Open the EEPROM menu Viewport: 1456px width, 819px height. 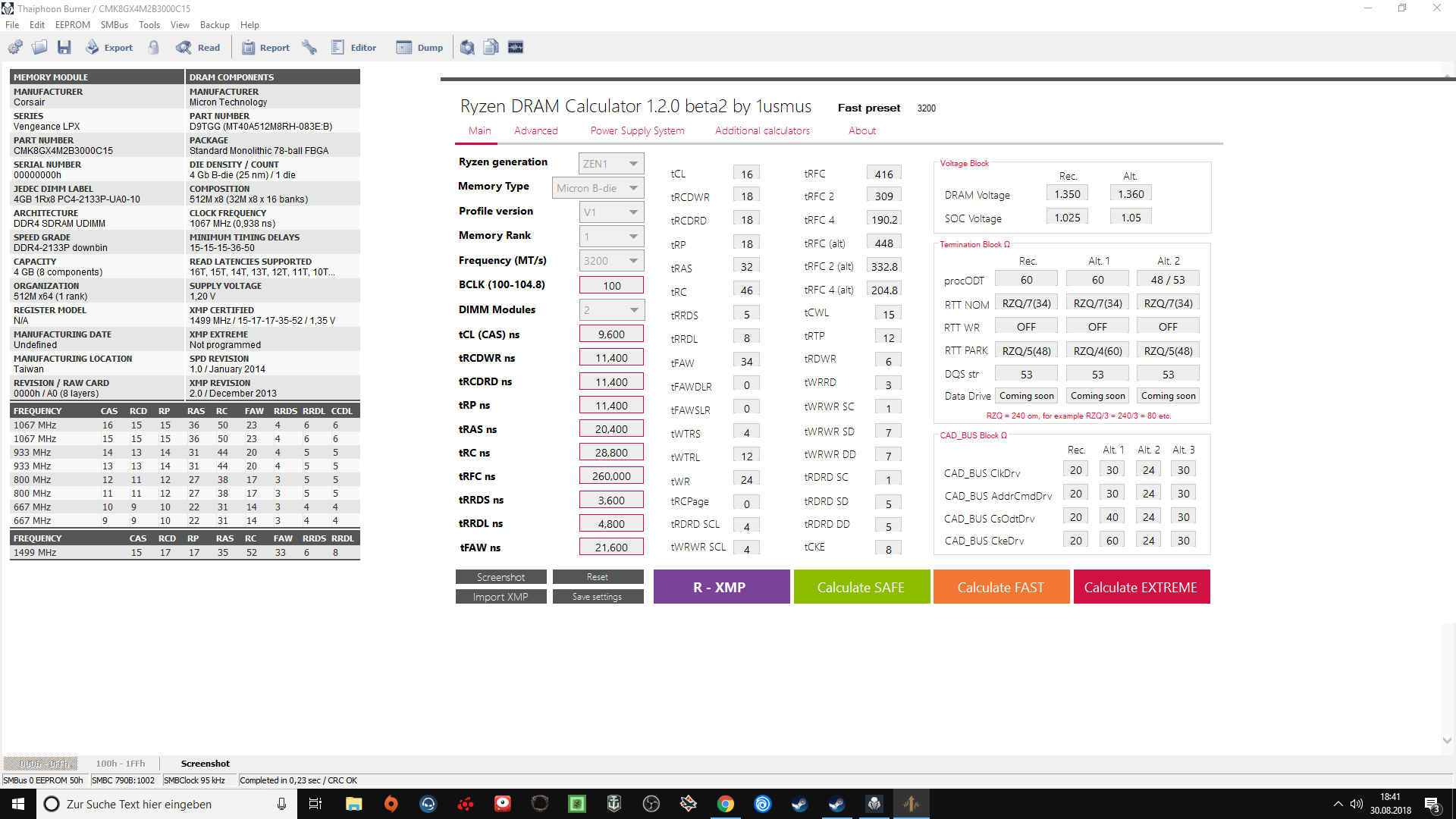point(73,25)
